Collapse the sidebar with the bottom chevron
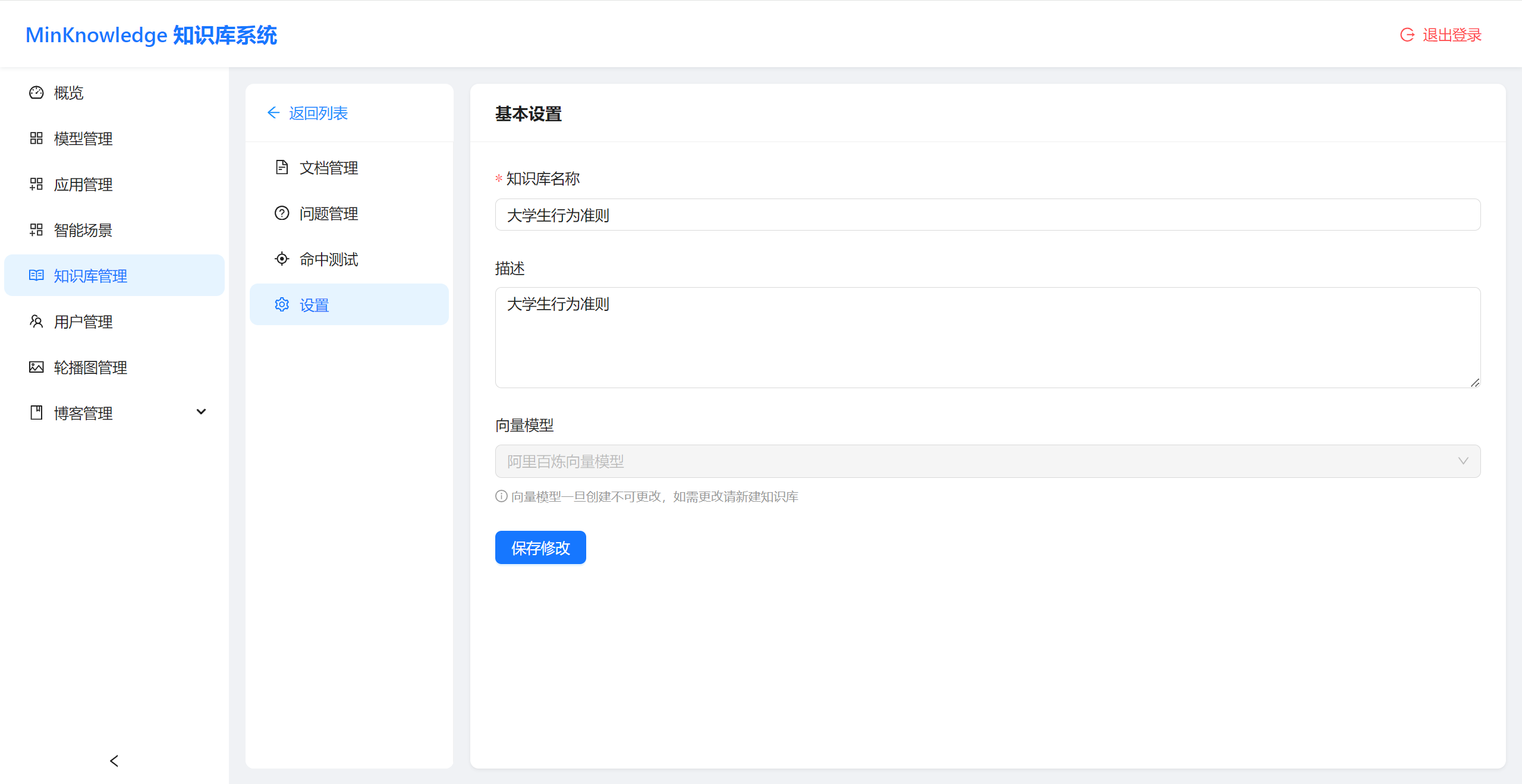This screenshot has height=784, width=1522. click(113, 761)
